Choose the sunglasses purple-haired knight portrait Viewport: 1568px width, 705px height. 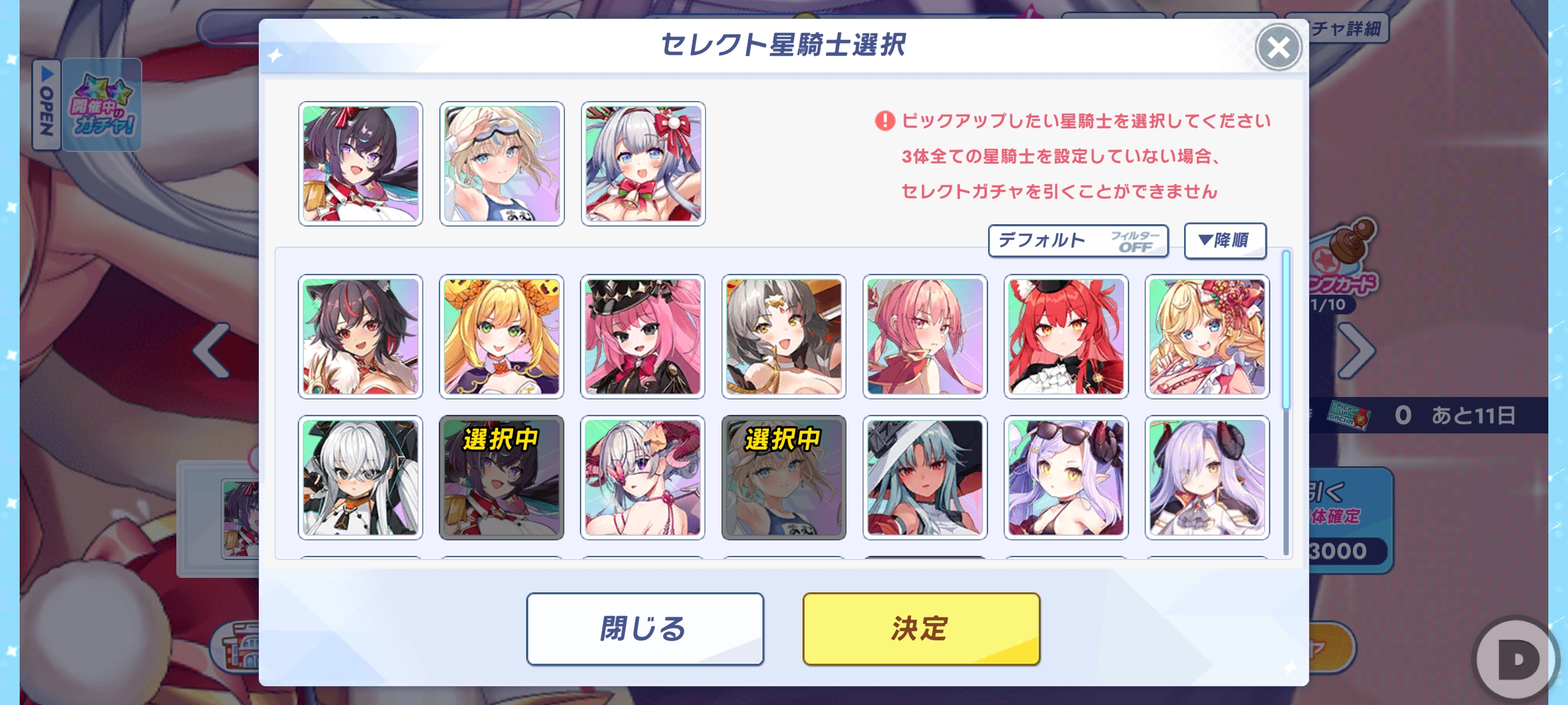(1066, 477)
